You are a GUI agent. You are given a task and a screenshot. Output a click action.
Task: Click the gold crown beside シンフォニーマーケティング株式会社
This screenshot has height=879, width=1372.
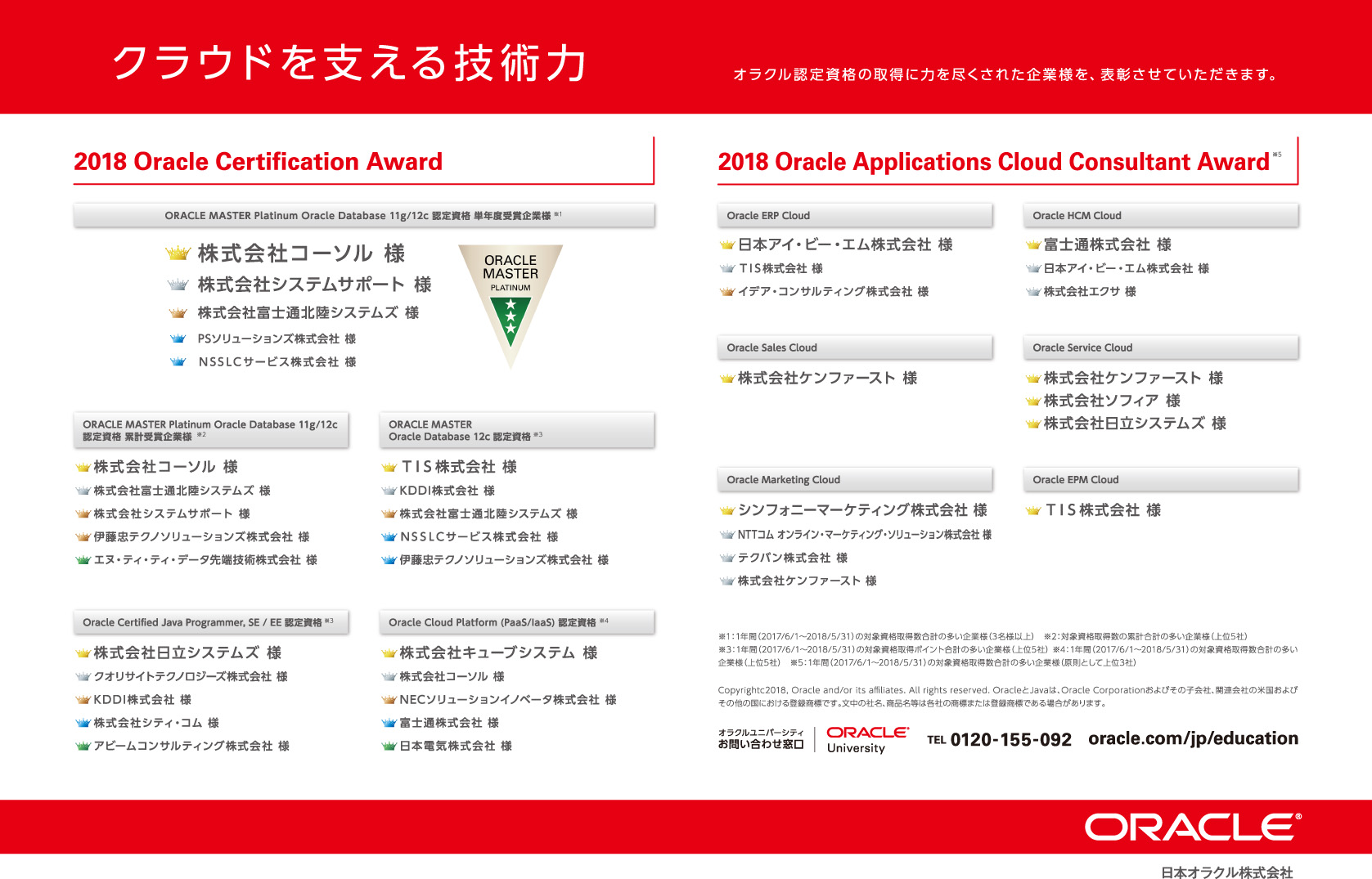[727, 511]
